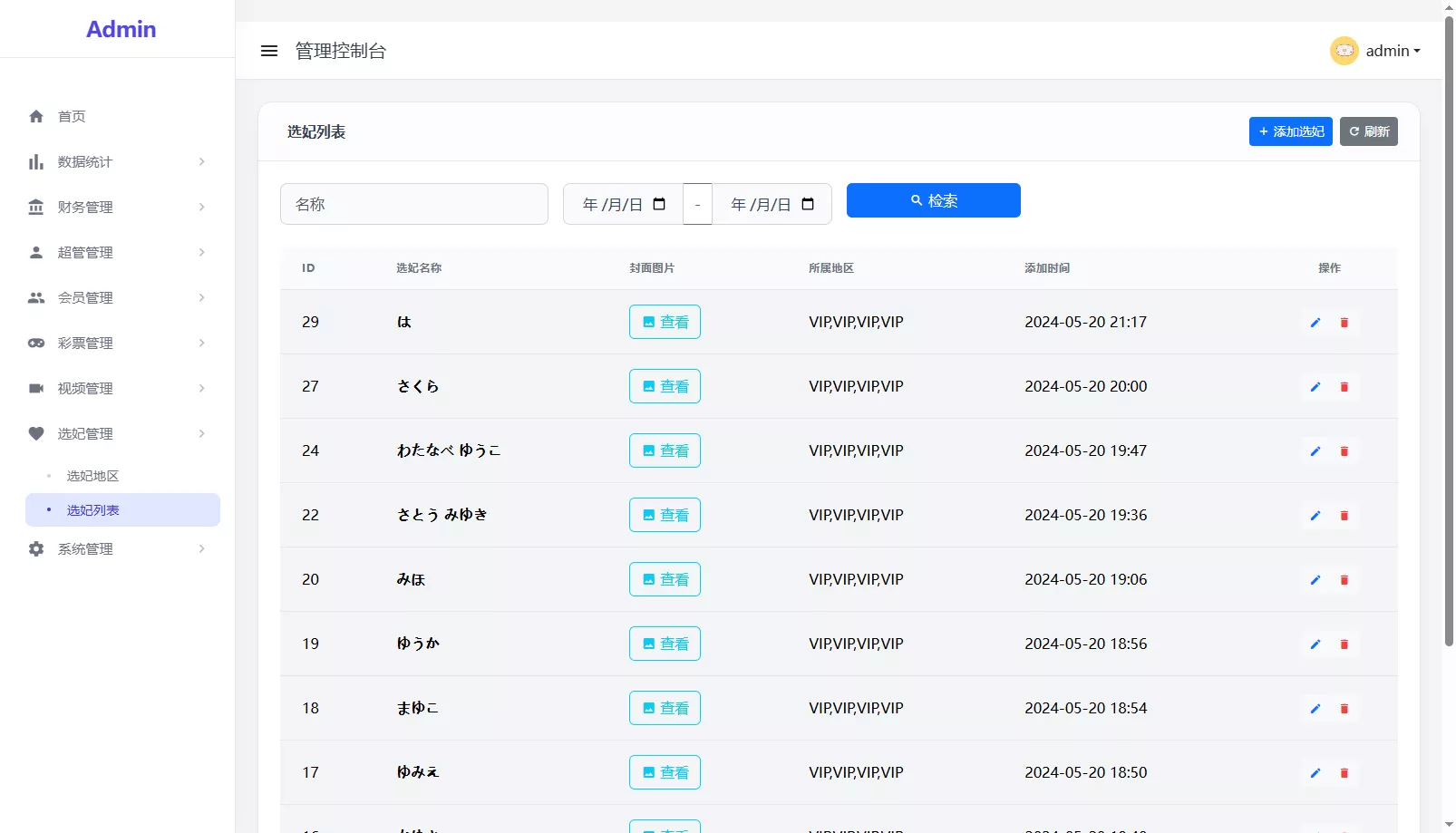
Task: Select the 首页 home icon in sidebar
Action: click(x=36, y=116)
